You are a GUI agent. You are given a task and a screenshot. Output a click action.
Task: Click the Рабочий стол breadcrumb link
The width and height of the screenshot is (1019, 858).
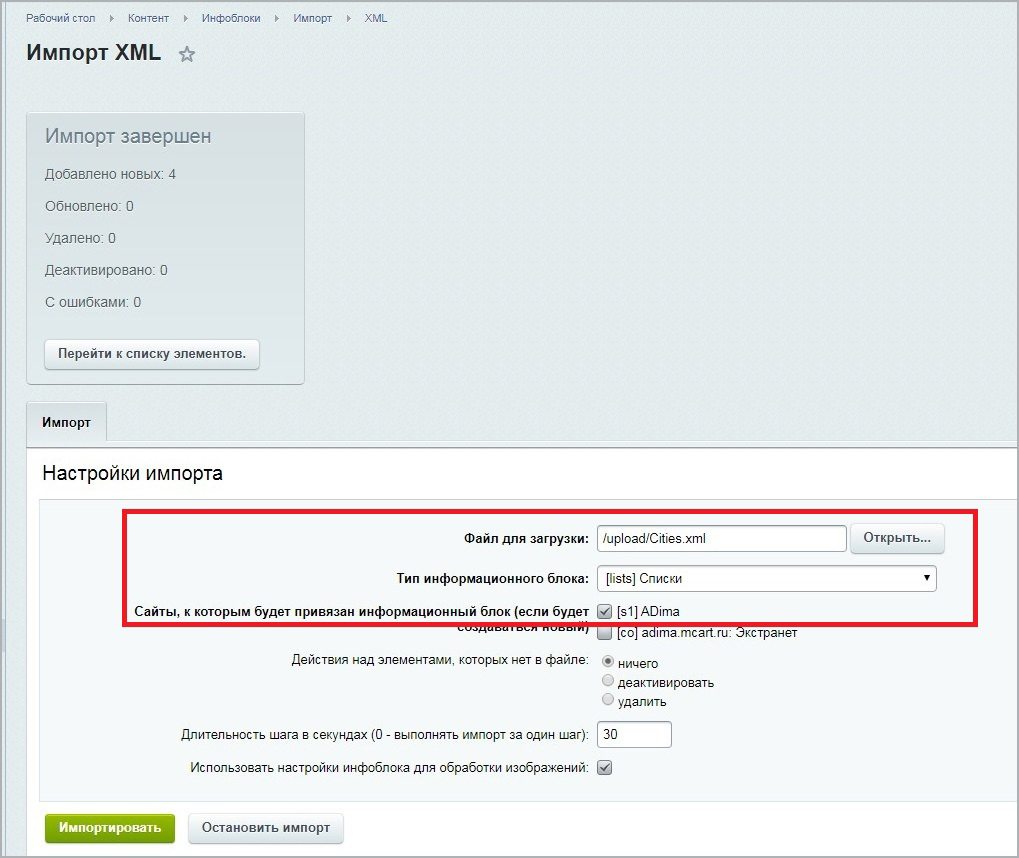click(x=60, y=18)
